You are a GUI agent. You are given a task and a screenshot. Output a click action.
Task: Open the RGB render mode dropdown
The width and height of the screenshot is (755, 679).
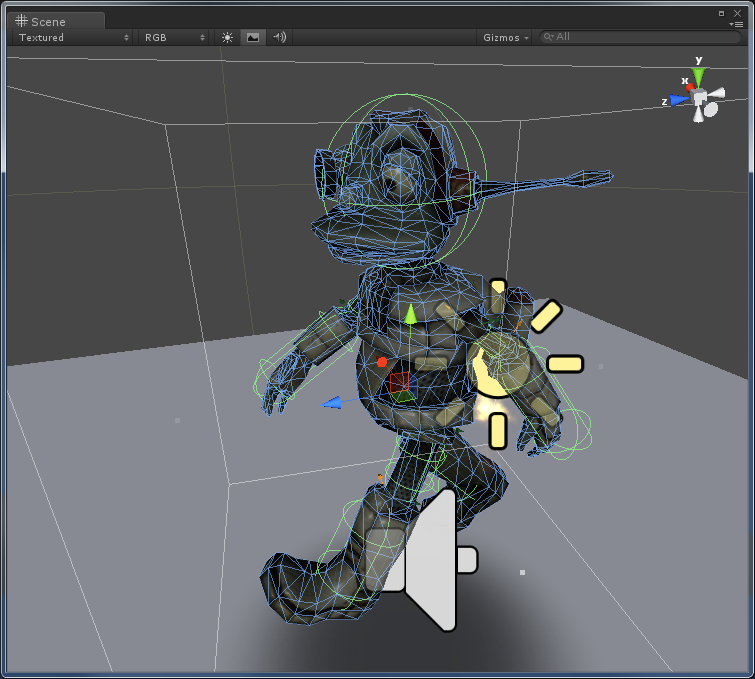(x=174, y=37)
